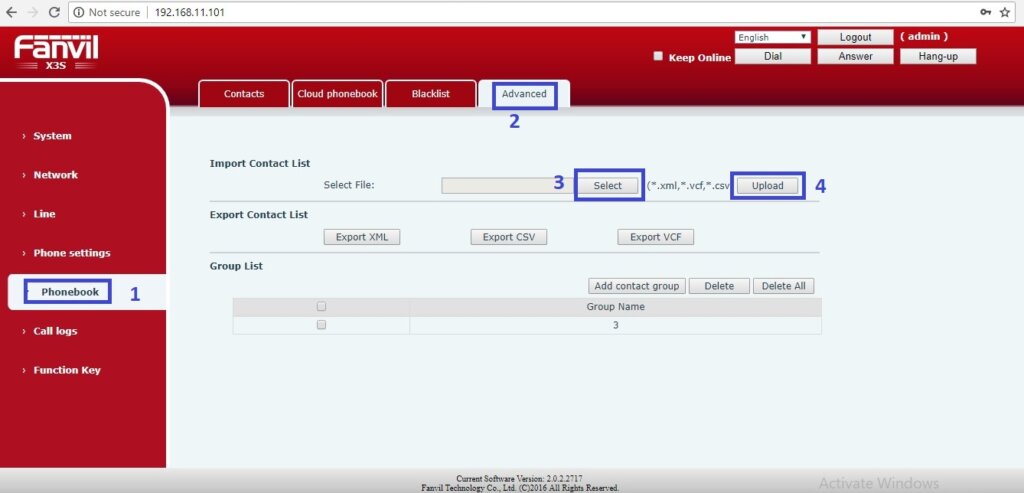Click the browser reload icon
The image size is (1024, 493).
coord(57,12)
